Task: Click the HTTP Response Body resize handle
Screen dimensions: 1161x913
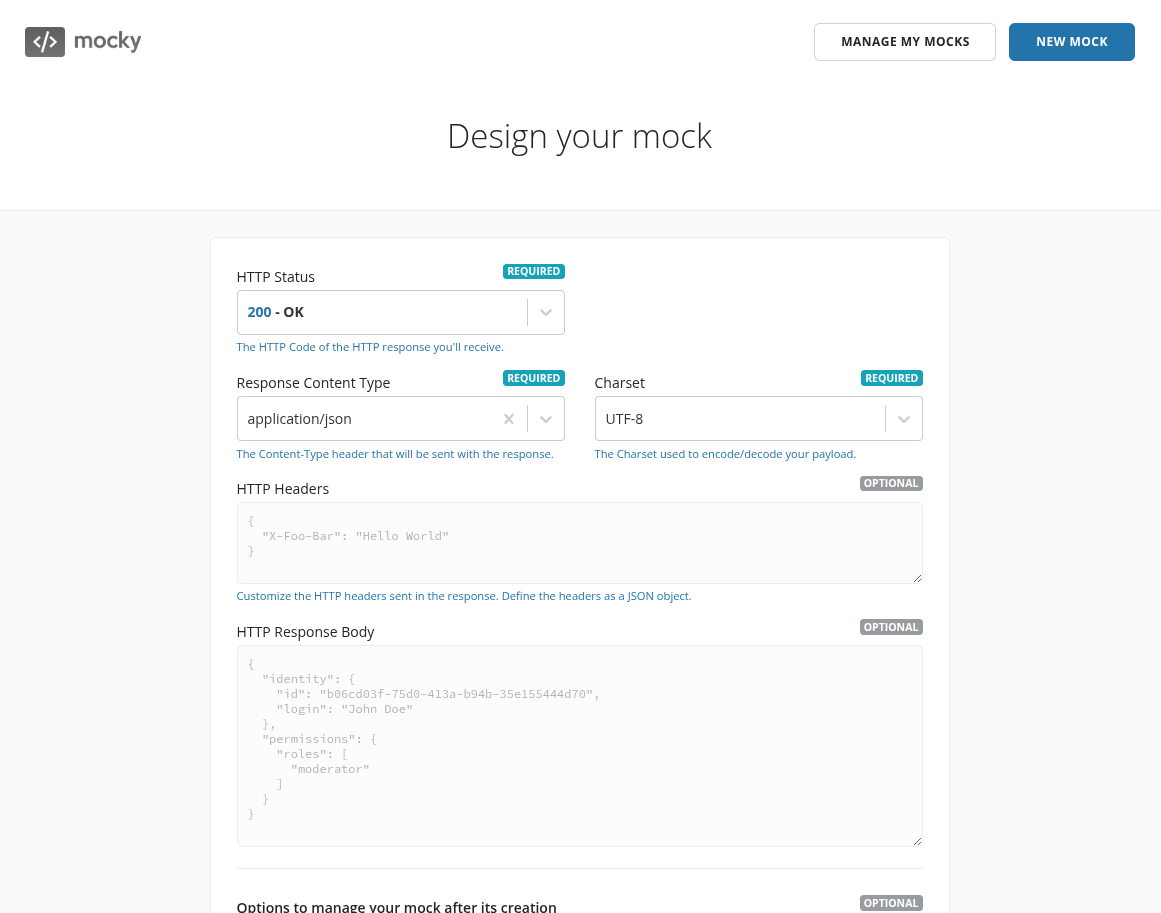Action: coord(916,840)
